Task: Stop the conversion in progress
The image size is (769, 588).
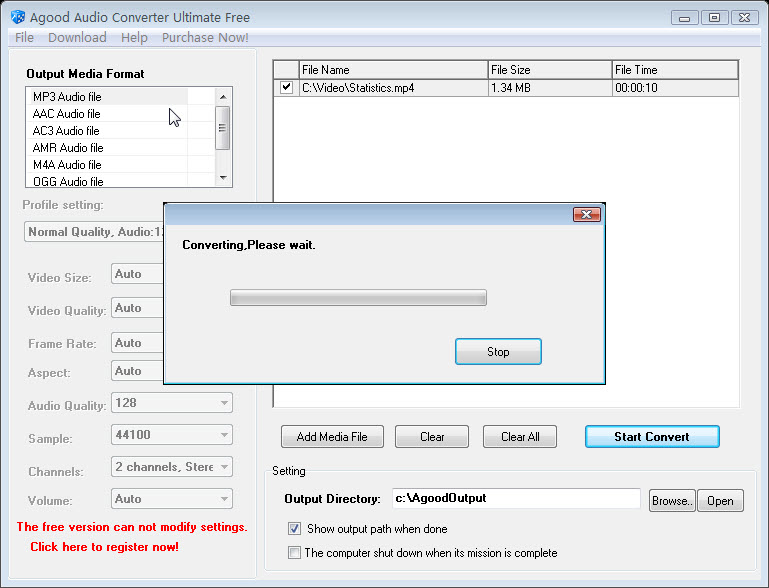Action: pos(498,352)
